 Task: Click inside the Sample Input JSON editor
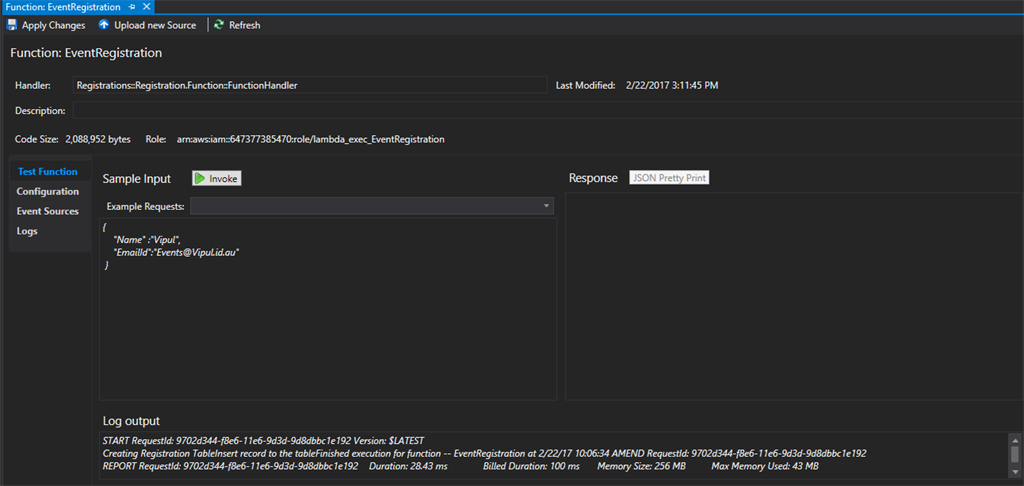pos(328,308)
